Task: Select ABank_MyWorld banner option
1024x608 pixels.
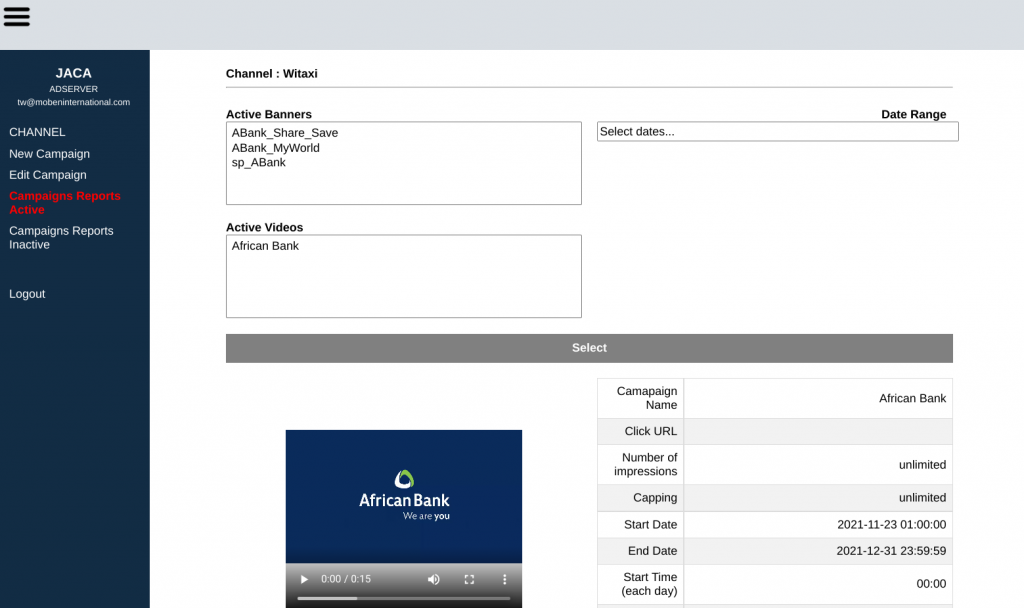Action: (x=275, y=148)
